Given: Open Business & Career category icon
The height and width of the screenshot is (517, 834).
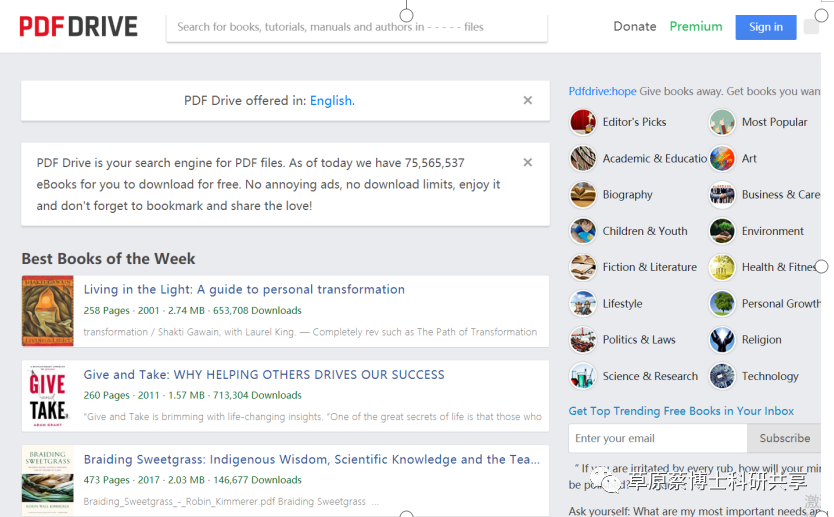Looking at the screenshot, I should pos(722,195).
